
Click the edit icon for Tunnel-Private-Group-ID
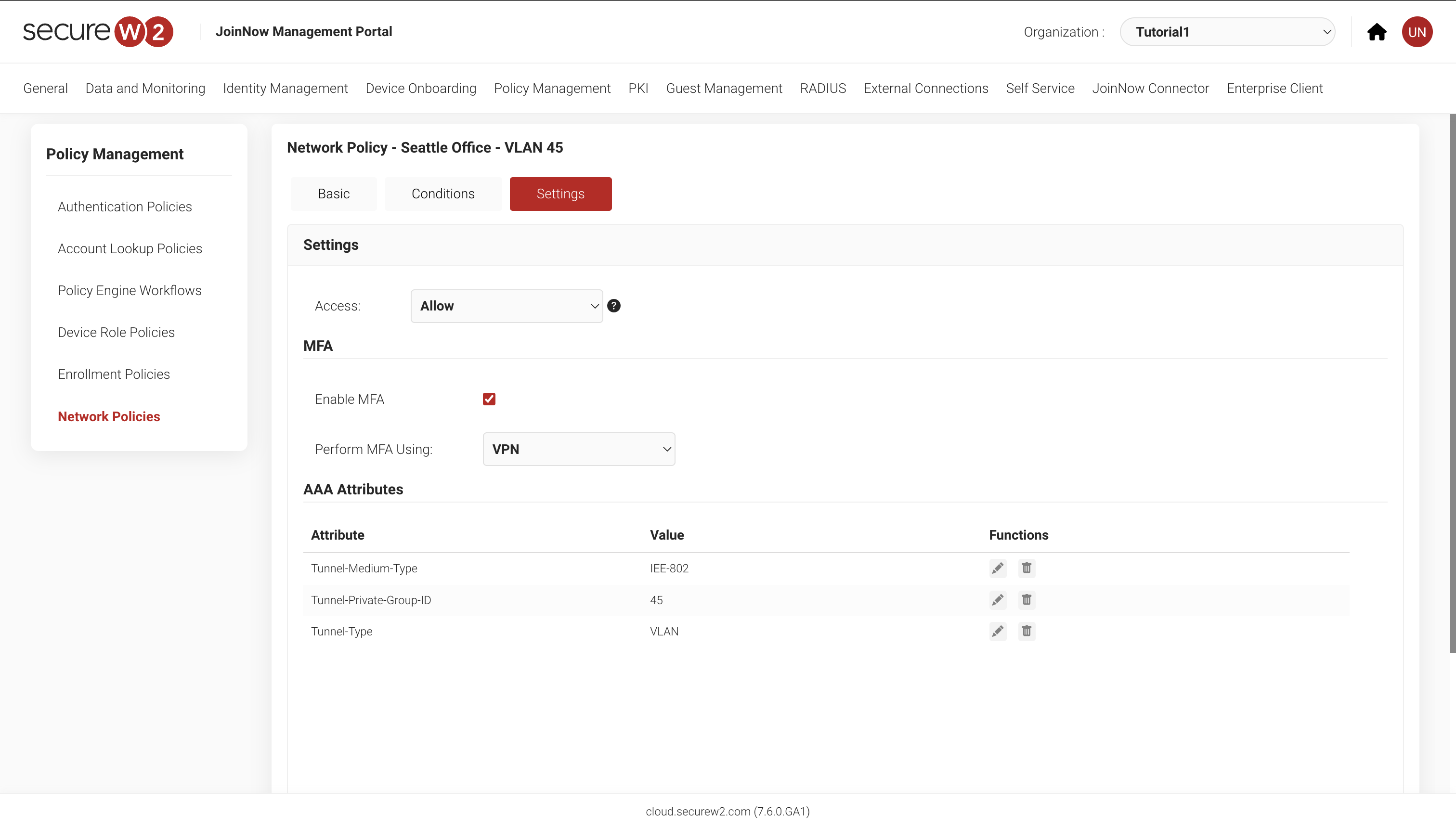(x=998, y=600)
